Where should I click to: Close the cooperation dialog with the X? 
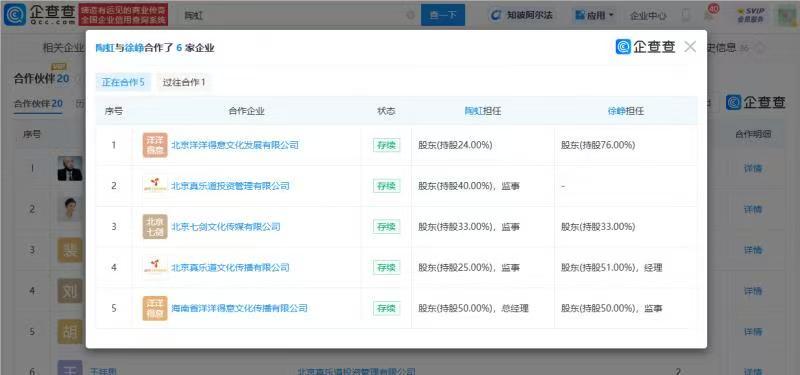[690, 47]
